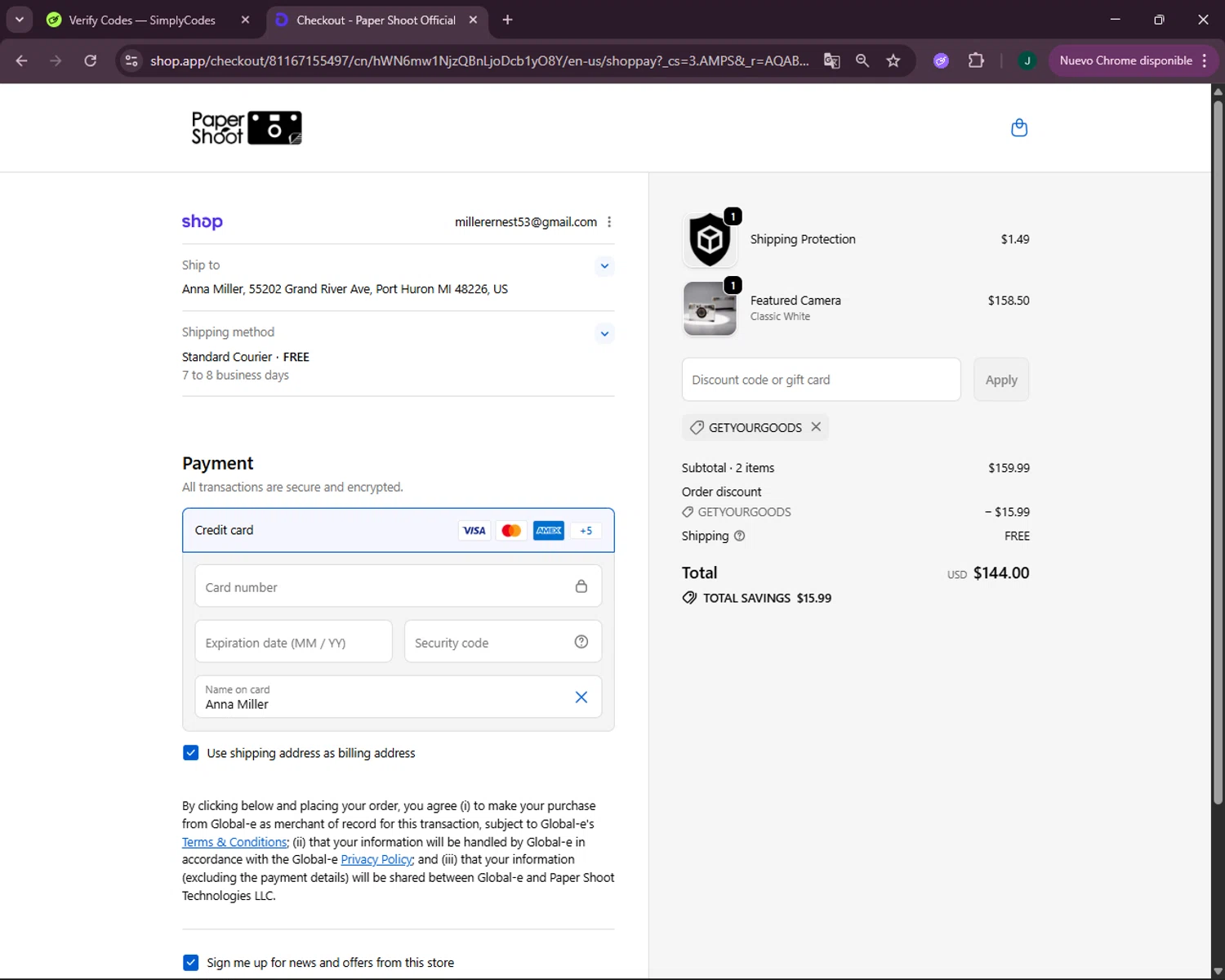This screenshot has height=980, width=1225.
Task: Uncheck Sign me up for news and offers
Action: 190,962
